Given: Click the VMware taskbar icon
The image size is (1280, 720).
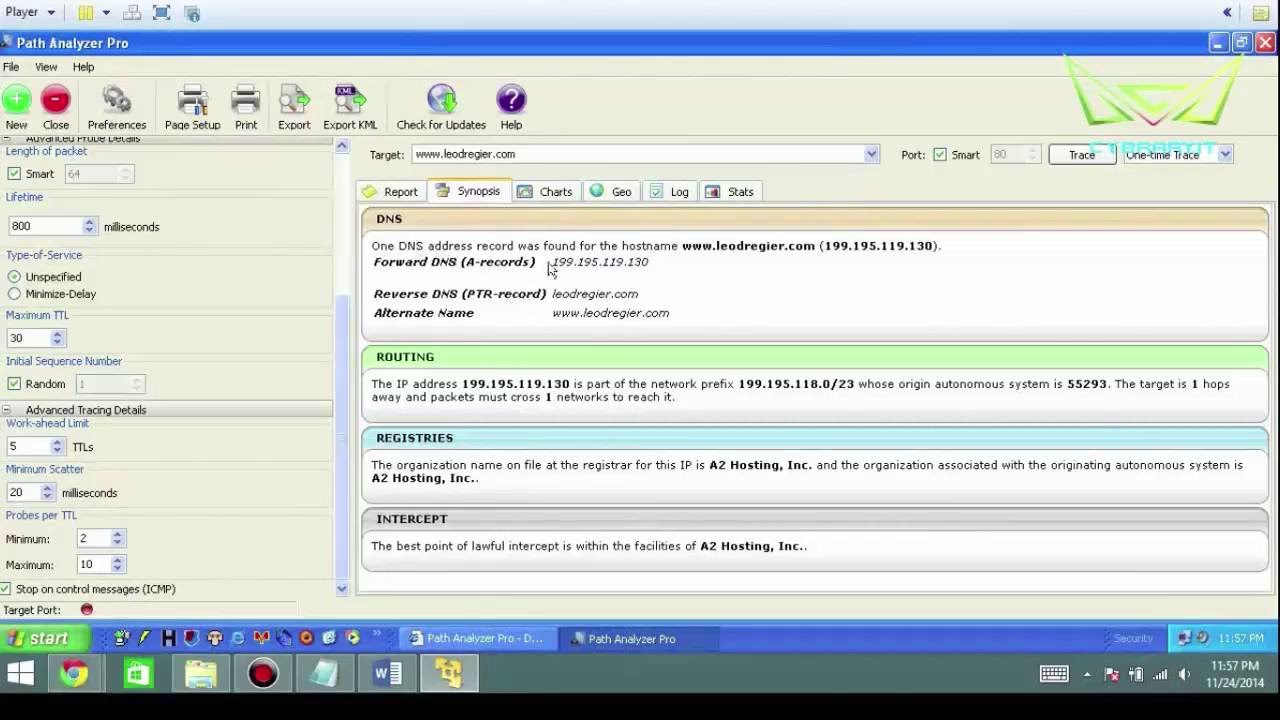Looking at the screenshot, I should 449,674.
